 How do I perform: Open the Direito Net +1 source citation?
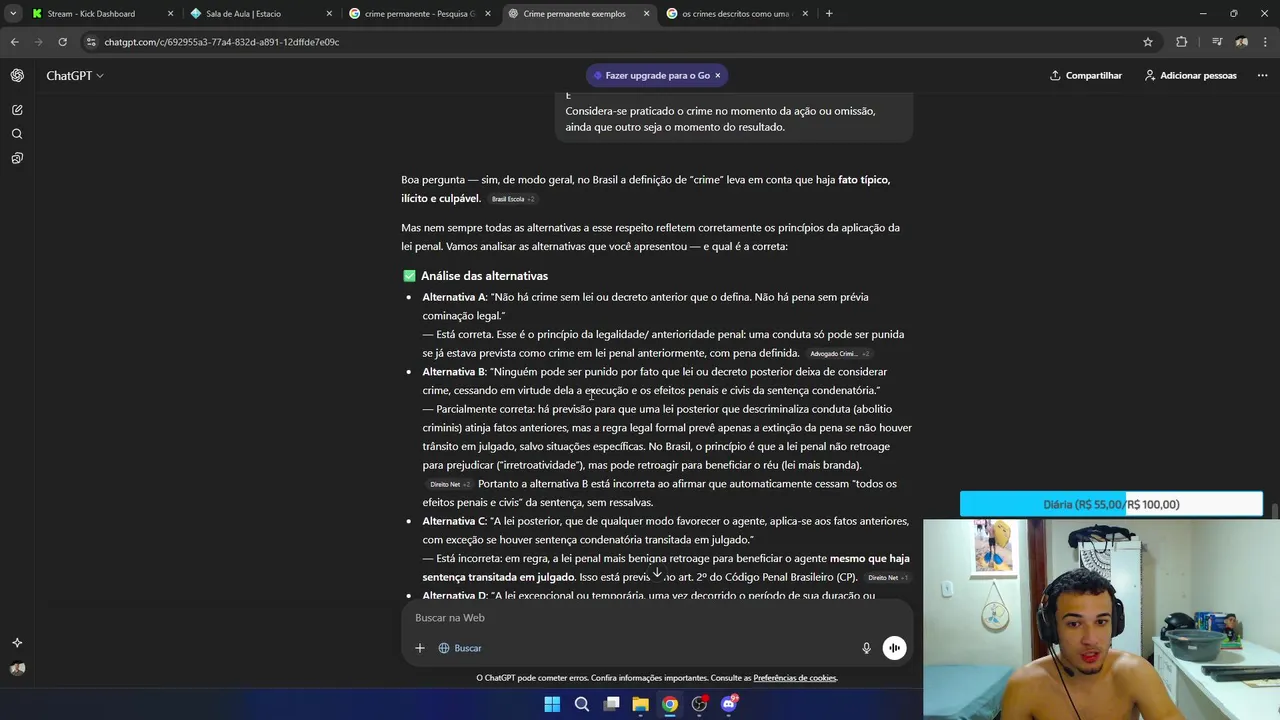(888, 578)
